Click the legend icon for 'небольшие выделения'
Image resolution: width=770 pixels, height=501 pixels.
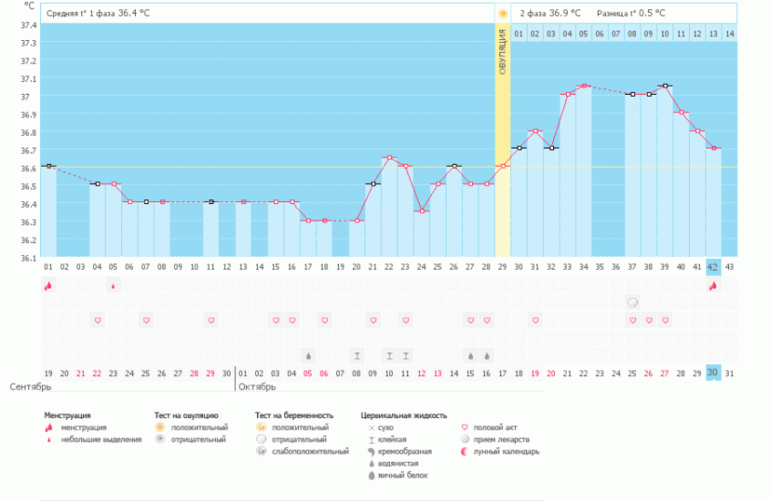49,440
